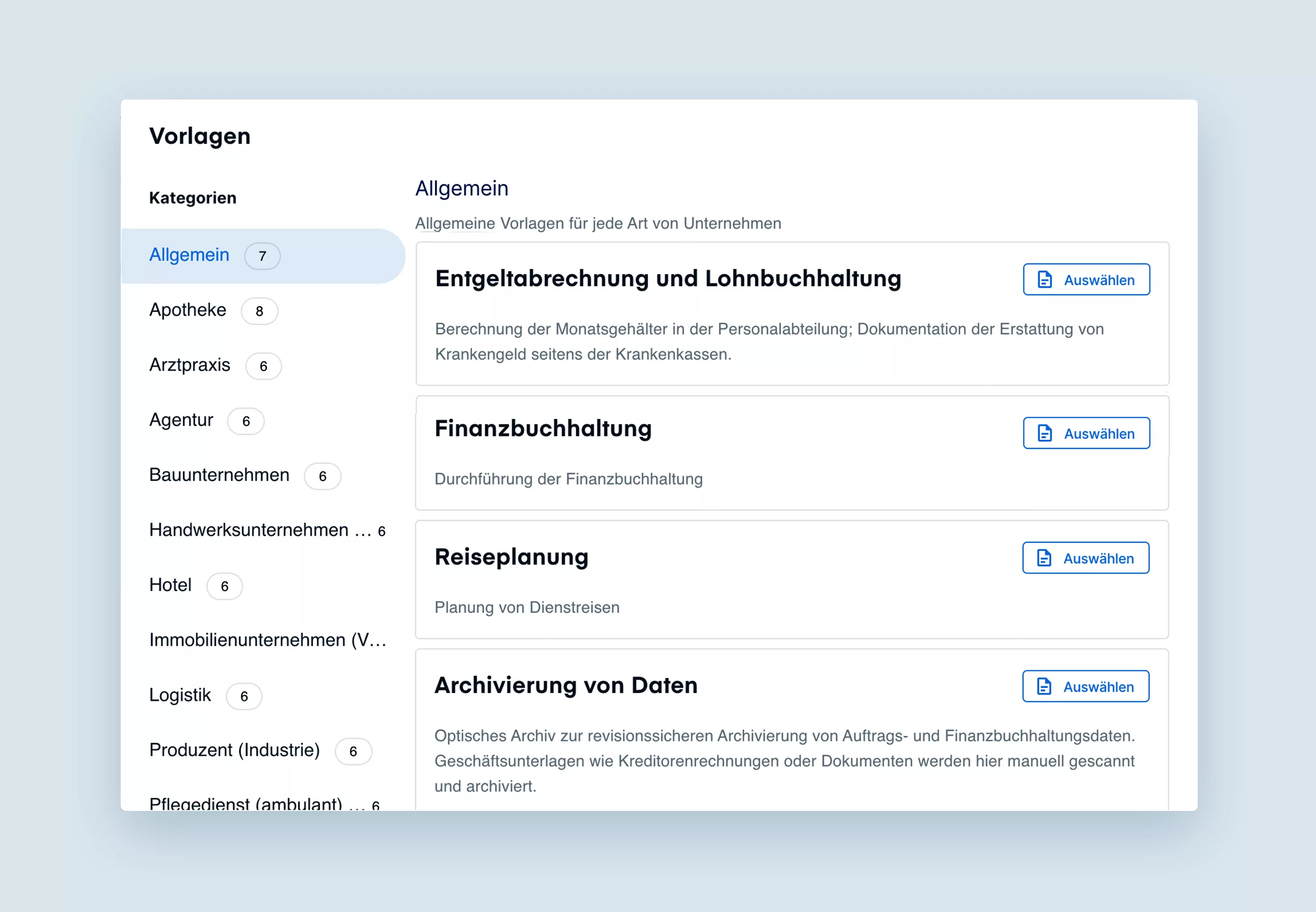Open Immobilienunternehmen category entry
The image size is (1316, 912).
point(263,640)
